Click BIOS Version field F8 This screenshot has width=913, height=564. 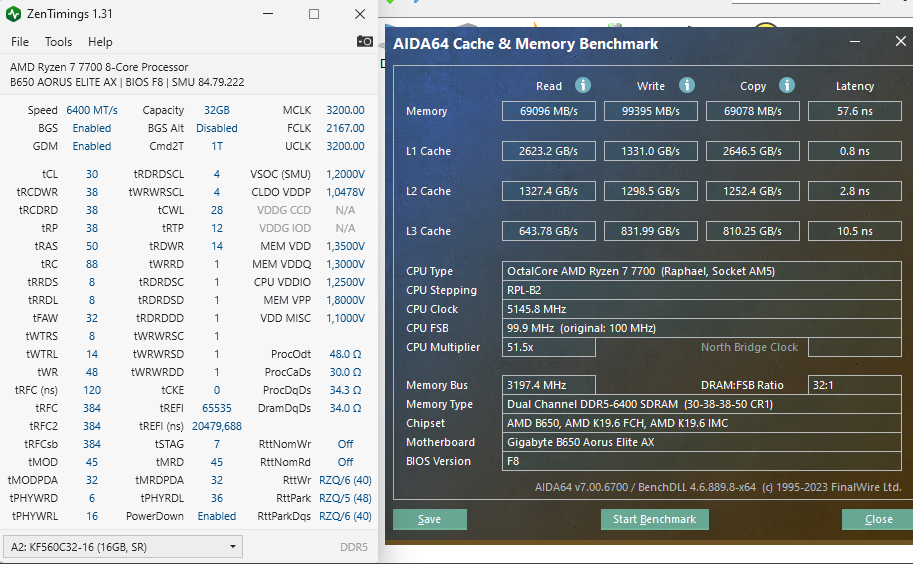(702, 461)
